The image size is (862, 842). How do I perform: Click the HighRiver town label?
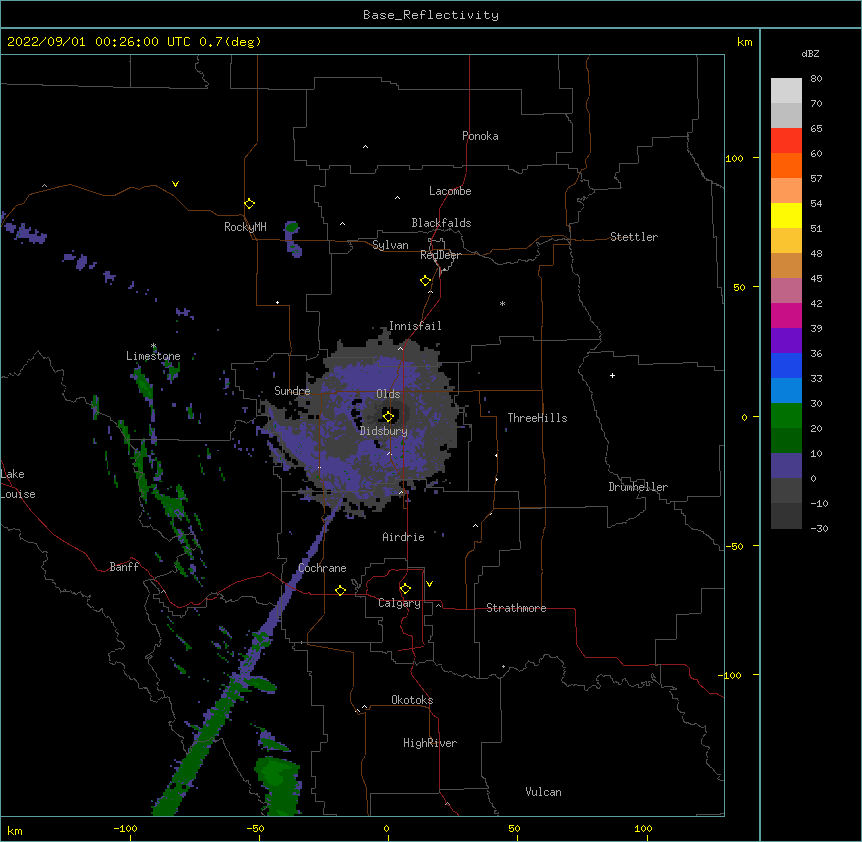pyautogui.click(x=430, y=743)
